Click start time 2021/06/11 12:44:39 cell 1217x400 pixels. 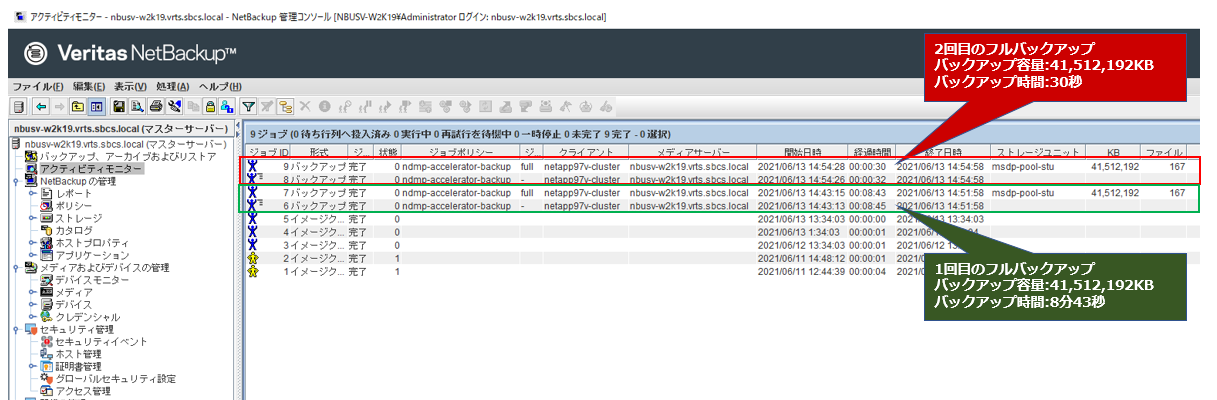[x=802, y=271]
